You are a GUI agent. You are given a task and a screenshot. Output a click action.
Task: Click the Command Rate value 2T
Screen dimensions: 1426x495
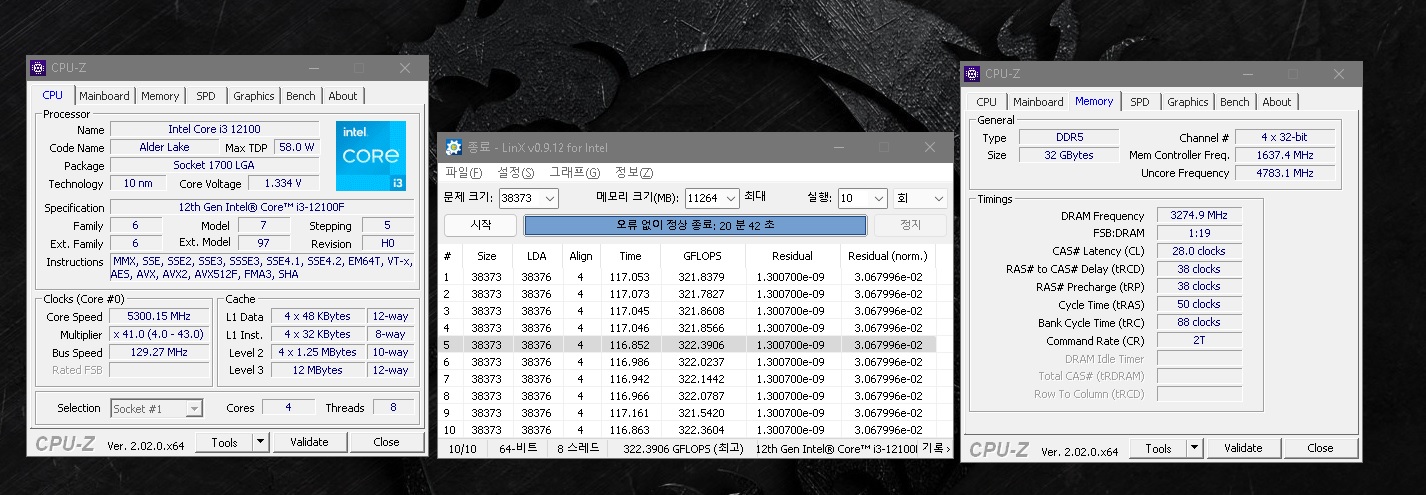click(1200, 341)
